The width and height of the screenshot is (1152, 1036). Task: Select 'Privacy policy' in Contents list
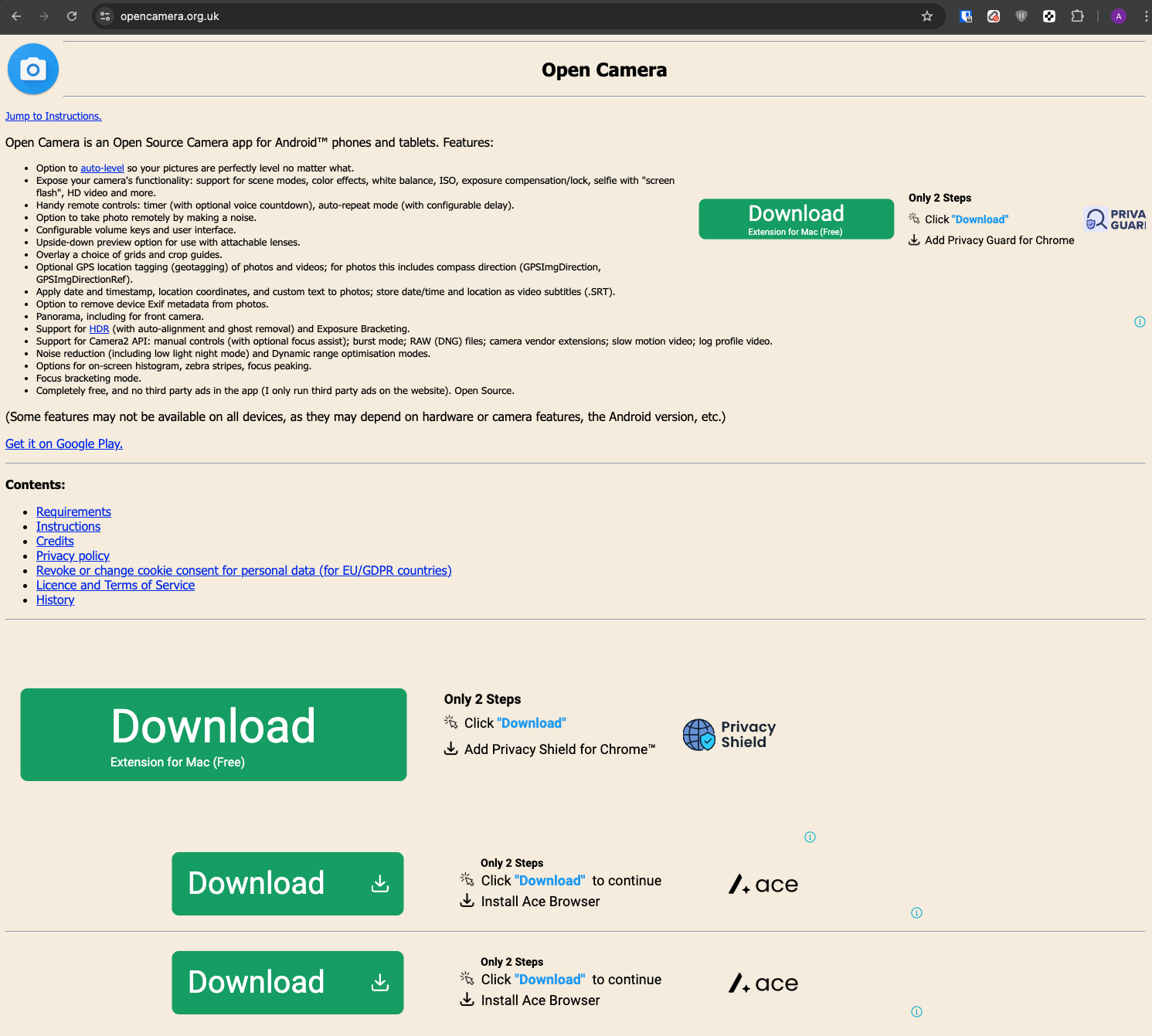[x=73, y=555]
